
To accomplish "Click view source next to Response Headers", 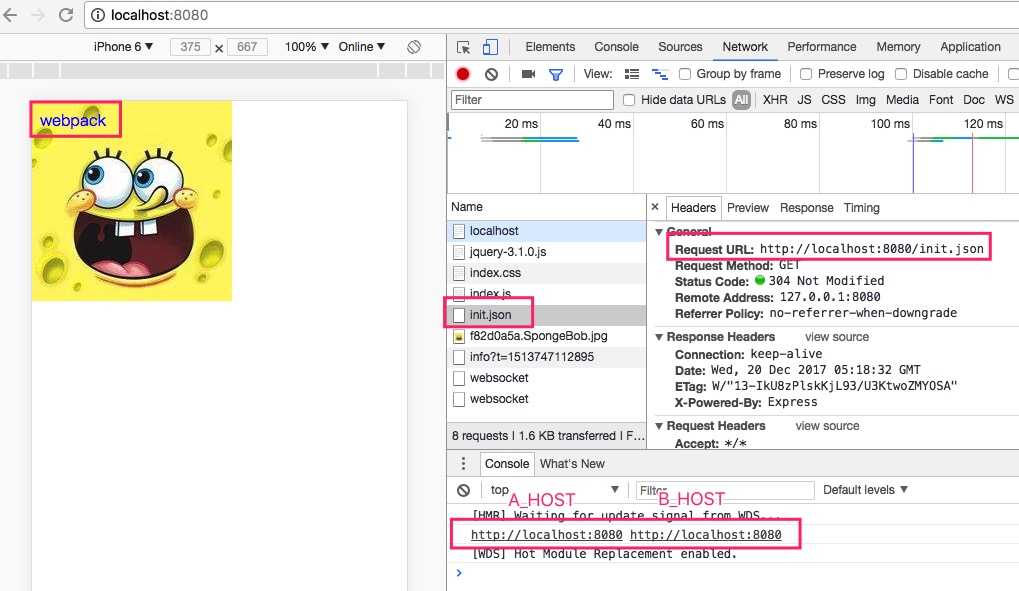I will (836, 337).
